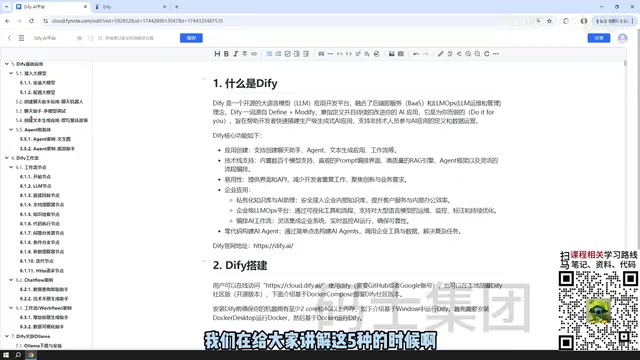Insert hyperlink from the editor toolbar
The height and width of the screenshot is (360, 640).
pyautogui.click(x=254, y=54)
